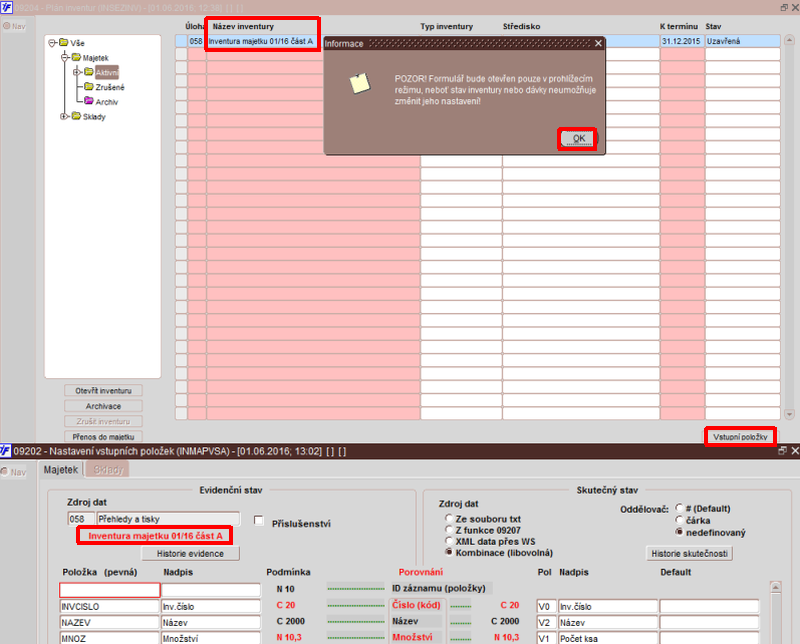Image resolution: width=800 pixels, height=644 pixels.
Task: Click the Vše root folder icon
Action: 64,42
